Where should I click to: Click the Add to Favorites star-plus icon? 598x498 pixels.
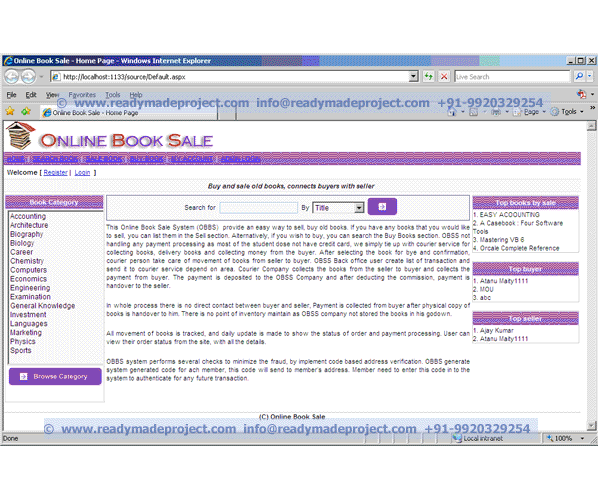tap(26, 111)
